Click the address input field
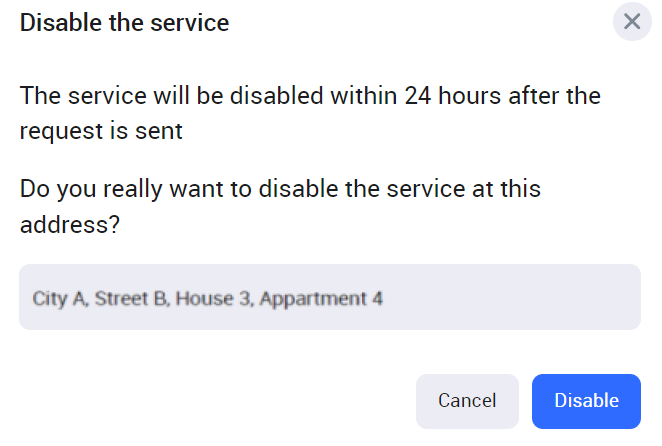The width and height of the screenshot is (662, 446). pos(330,298)
